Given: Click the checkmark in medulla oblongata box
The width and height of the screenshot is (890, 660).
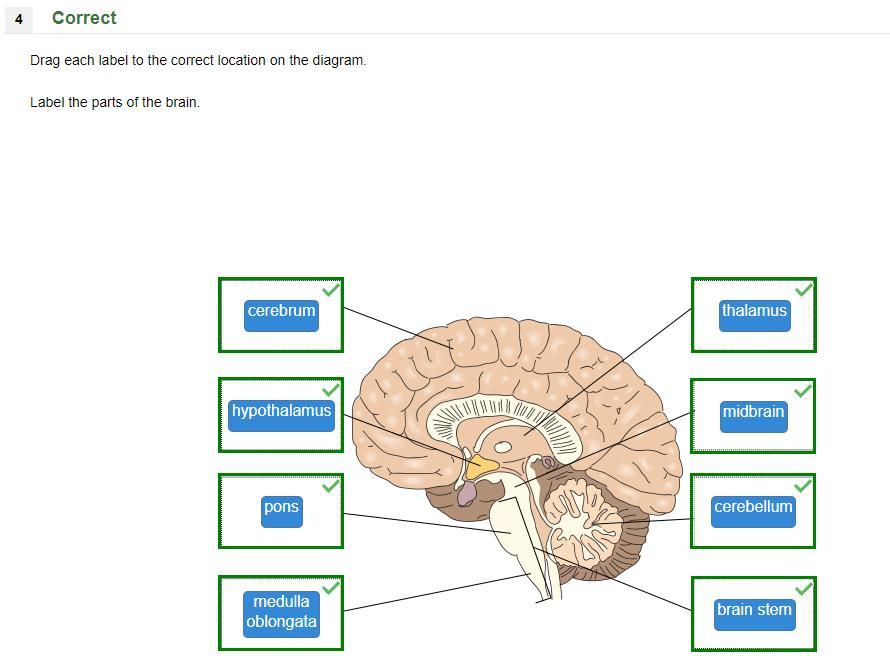Looking at the screenshot, I should (x=331, y=587).
